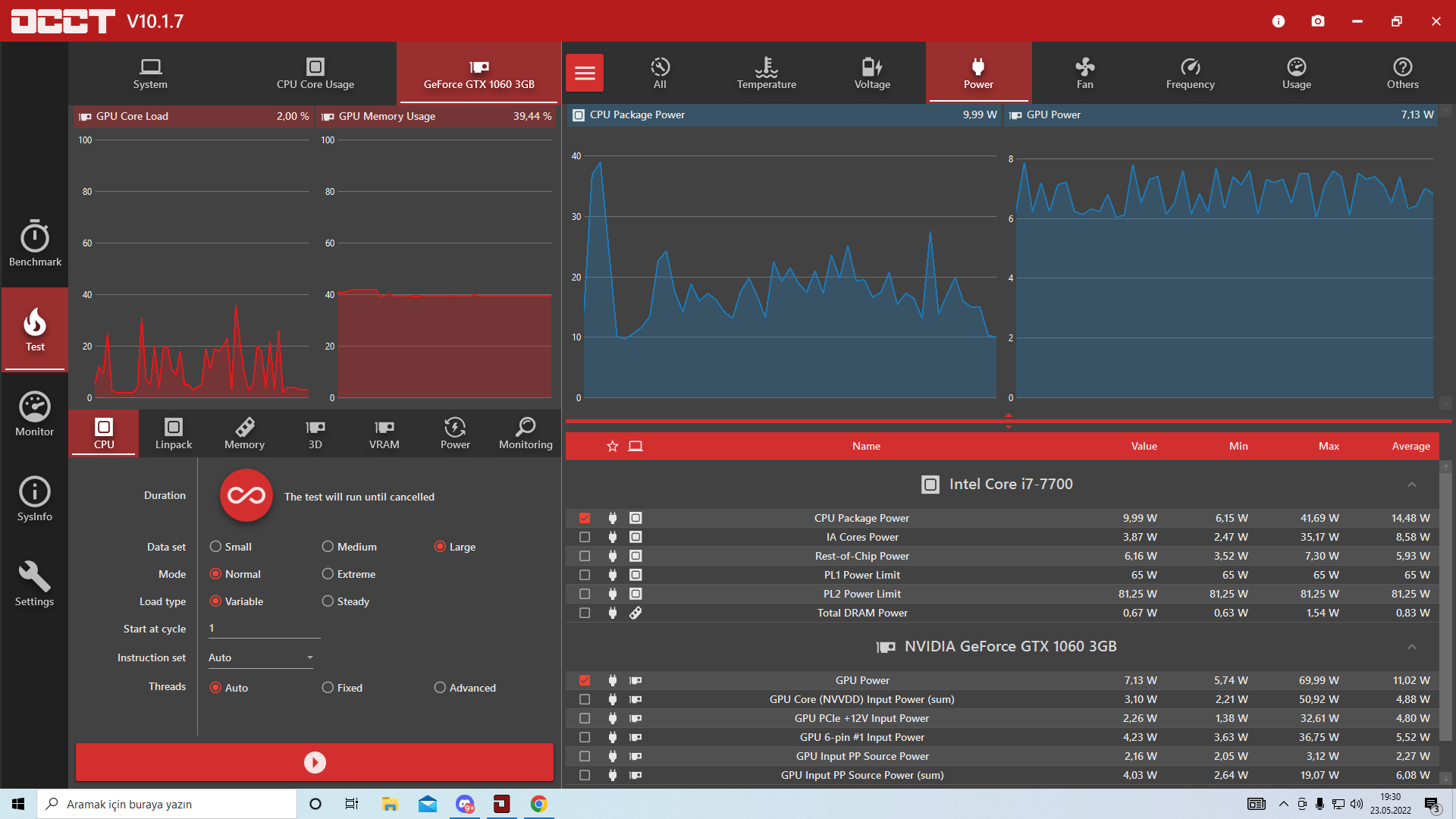The height and width of the screenshot is (819, 1456).
Task: Switch to the Temperature tab
Action: coord(766,73)
